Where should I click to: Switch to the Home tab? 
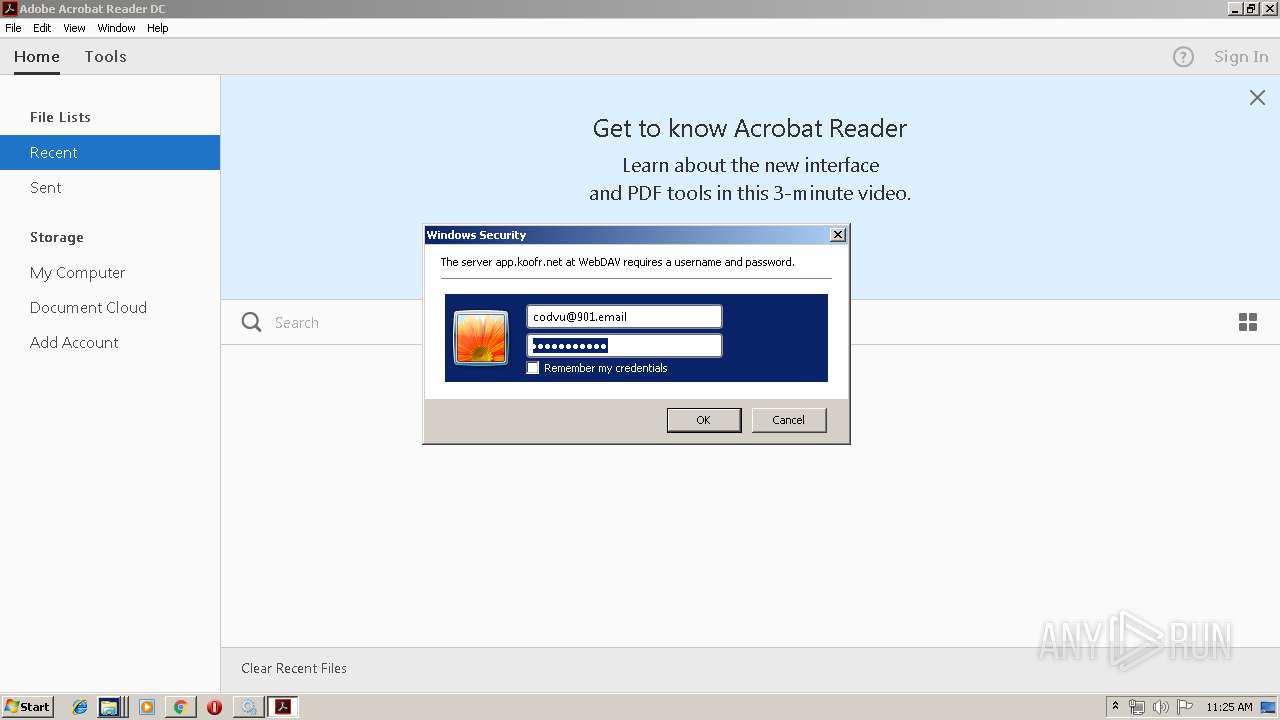37,57
